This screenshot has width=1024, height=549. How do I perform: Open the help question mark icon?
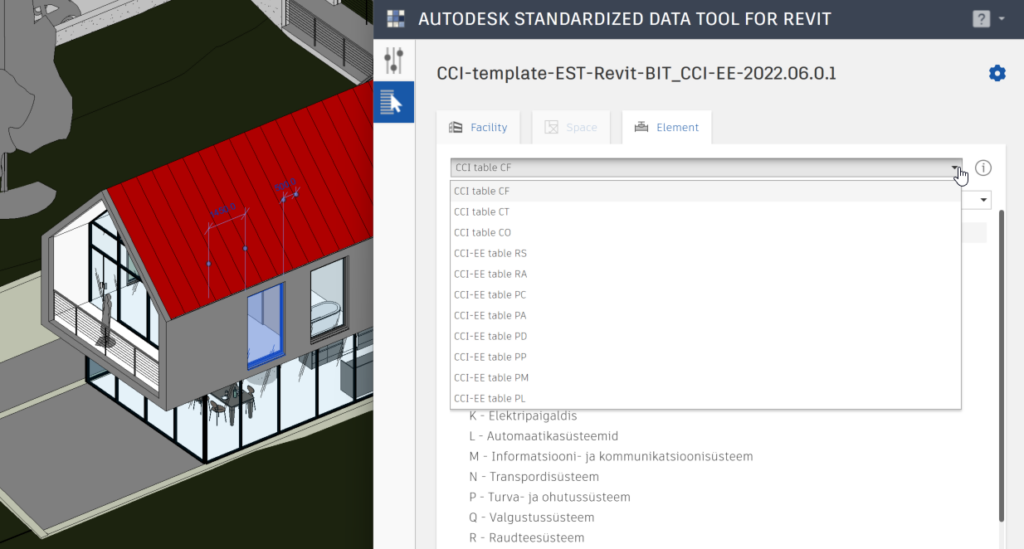[981, 19]
